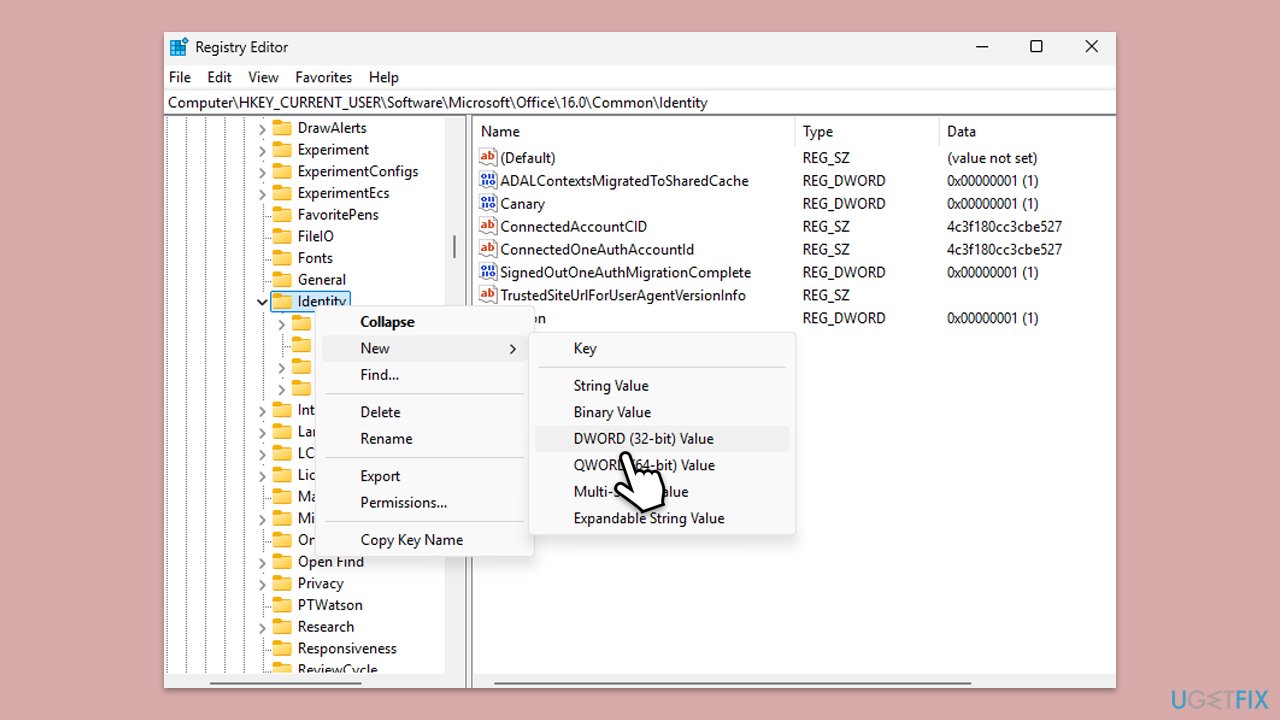1280x720 pixels.
Task: Choose Delete in the context menu
Action: (424, 412)
